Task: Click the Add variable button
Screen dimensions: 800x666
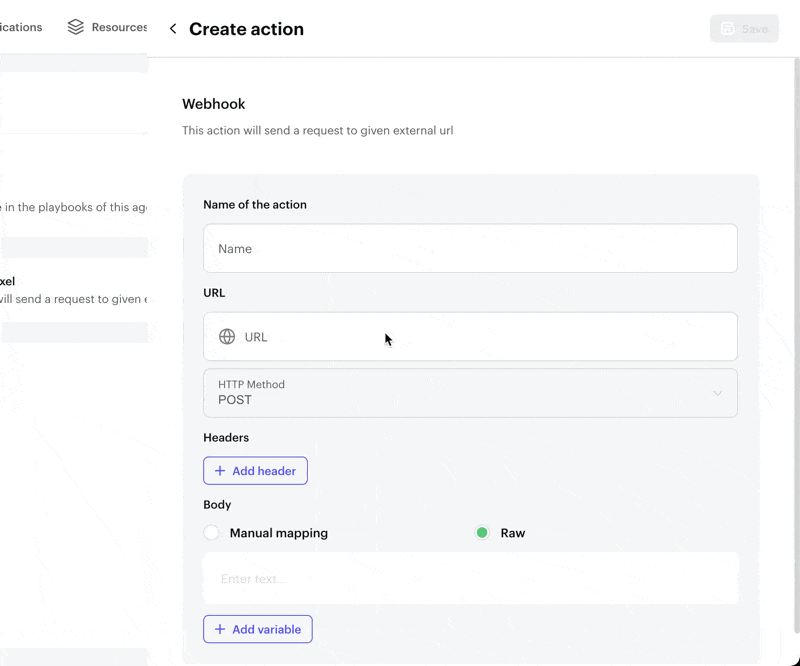Action: pyautogui.click(x=258, y=629)
